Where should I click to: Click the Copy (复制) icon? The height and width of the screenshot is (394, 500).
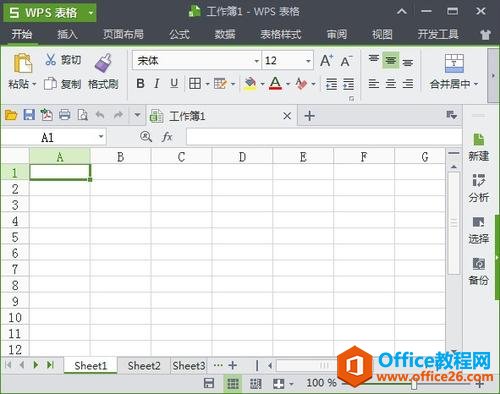coord(50,84)
